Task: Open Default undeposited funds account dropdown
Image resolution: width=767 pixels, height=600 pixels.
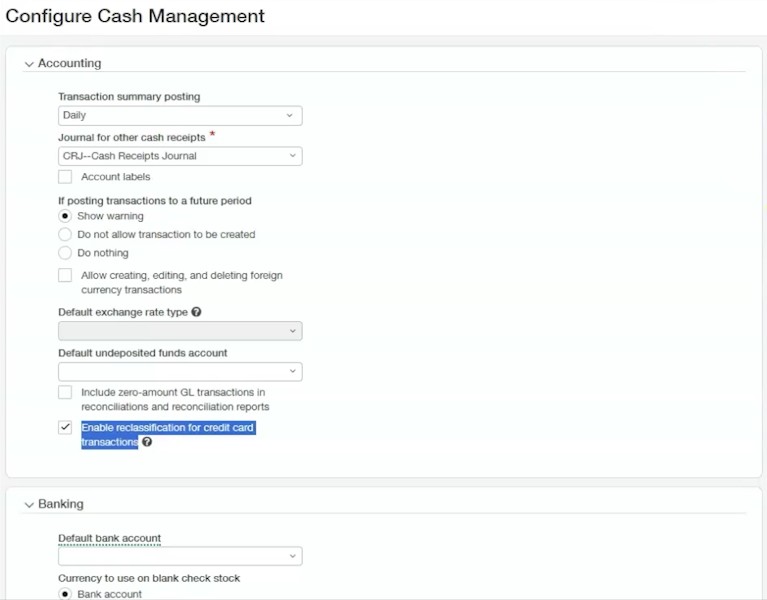Action: click(180, 372)
